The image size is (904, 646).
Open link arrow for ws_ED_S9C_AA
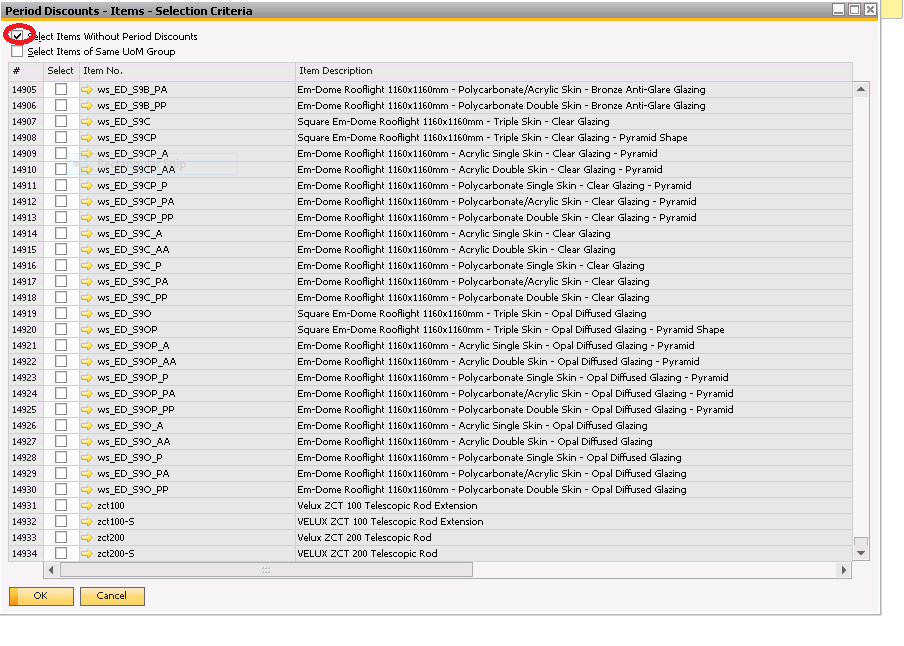86,250
